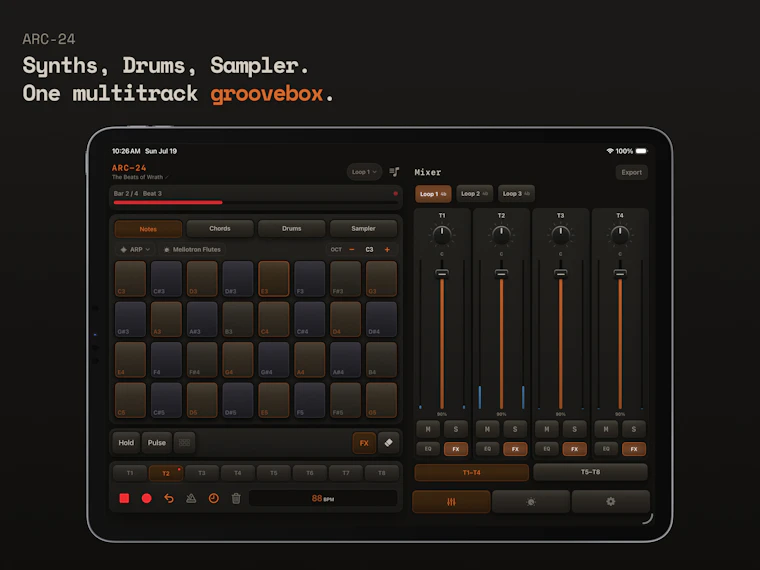Screen dimensions: 760x570
Task: Open EQ for mixer track T1
Action: pyautogui.click(x=428, y=449)
